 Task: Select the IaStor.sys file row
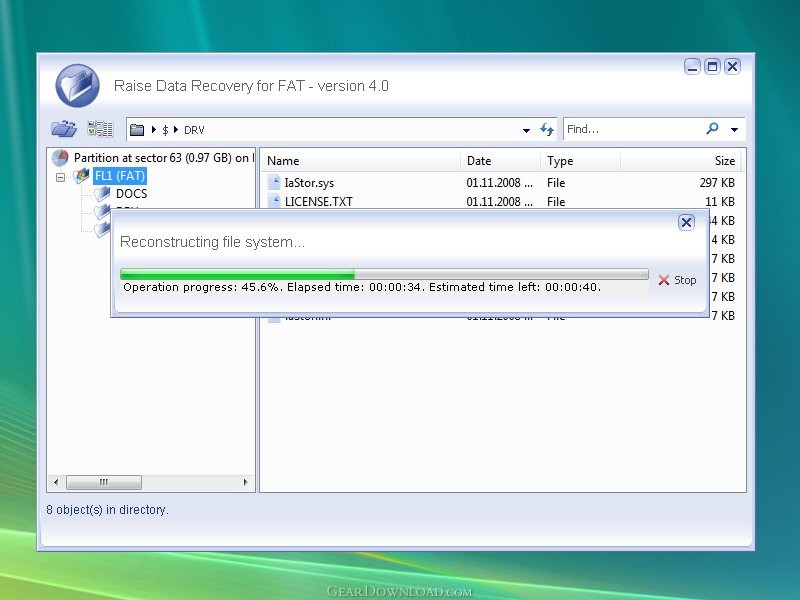click(501, 183)
